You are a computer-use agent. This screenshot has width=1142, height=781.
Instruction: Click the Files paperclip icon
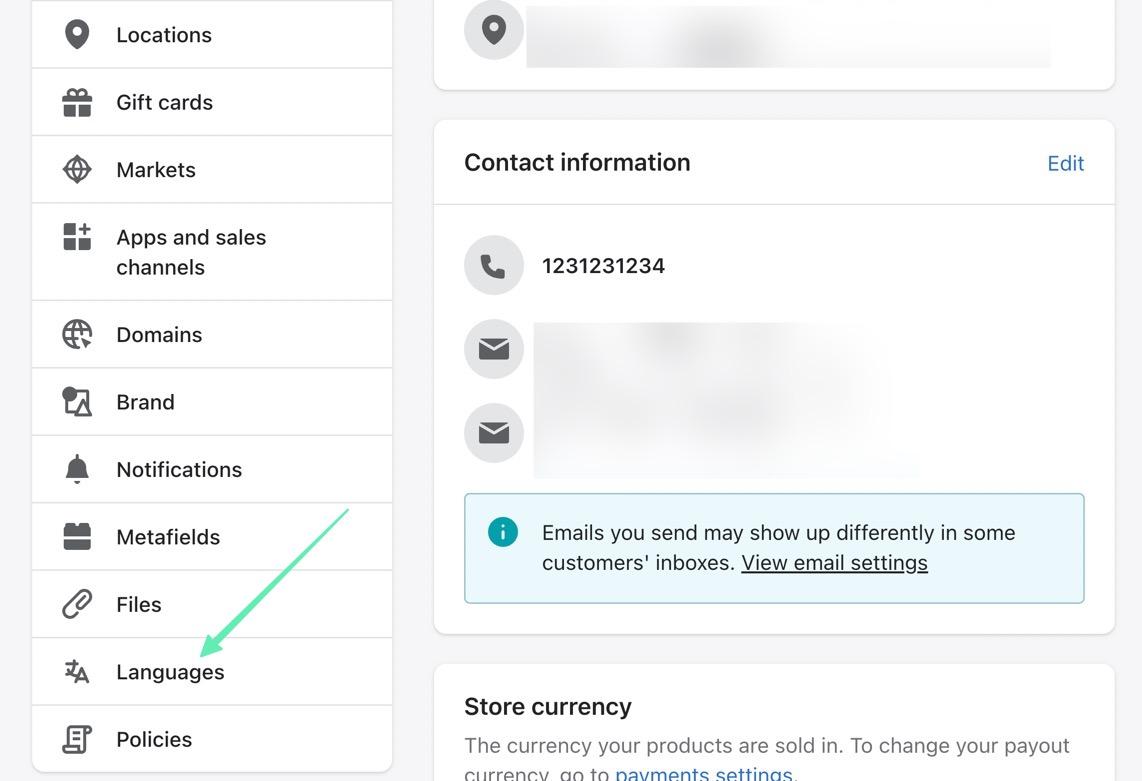pos(77,604)
